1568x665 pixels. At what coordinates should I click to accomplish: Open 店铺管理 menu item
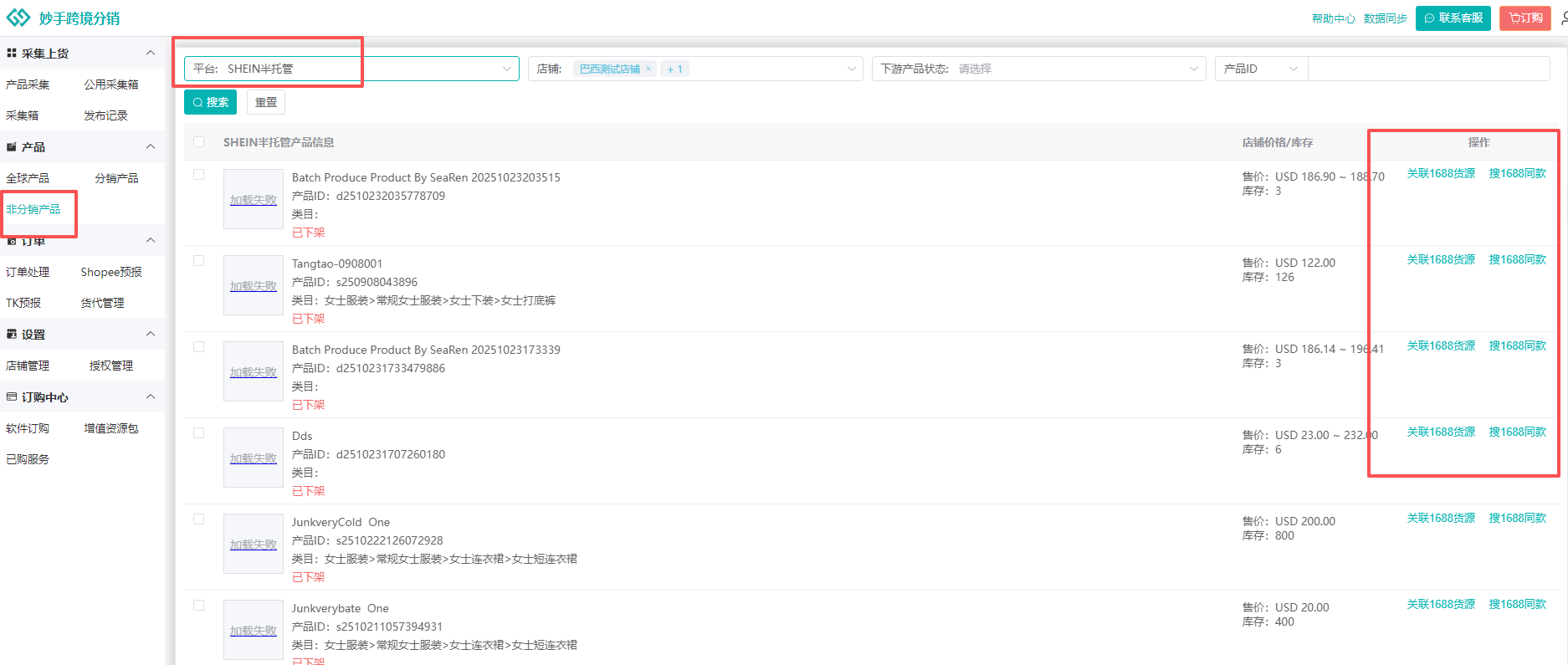[28, 366]
